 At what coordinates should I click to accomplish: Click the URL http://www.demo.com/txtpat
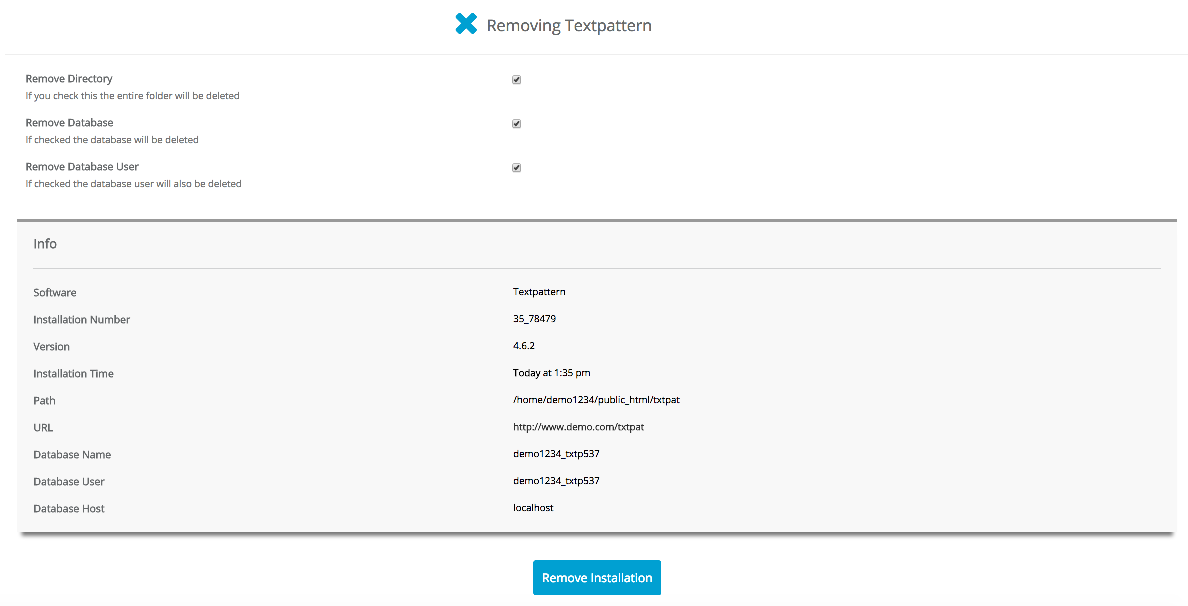click(x=579, y=427)
